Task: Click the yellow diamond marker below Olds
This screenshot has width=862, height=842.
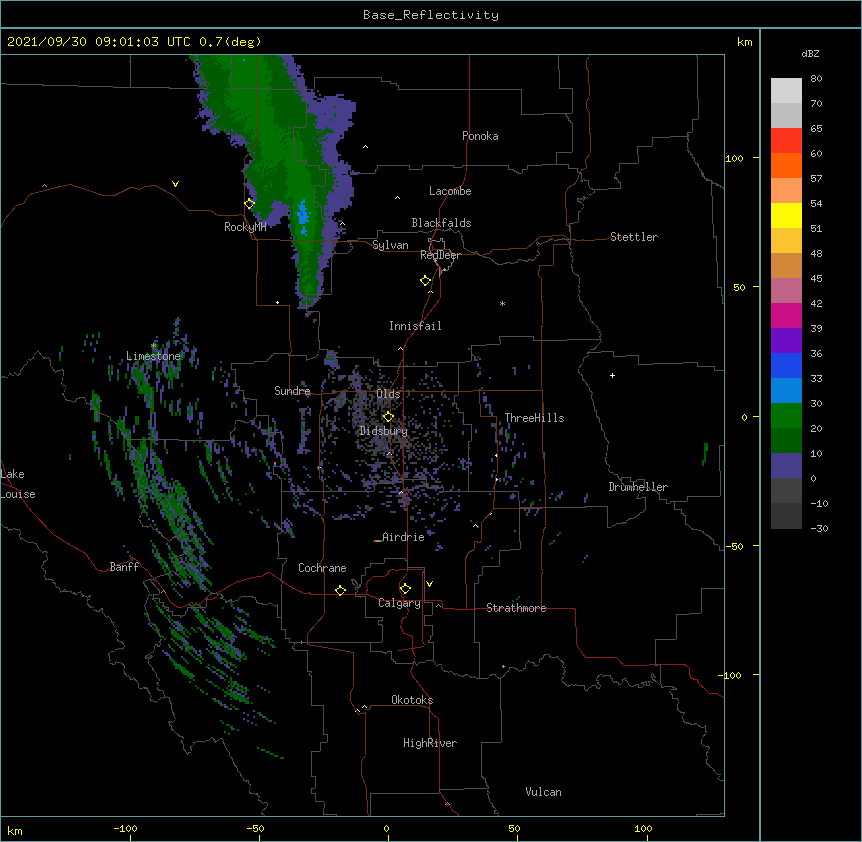Action: (388, 417)
